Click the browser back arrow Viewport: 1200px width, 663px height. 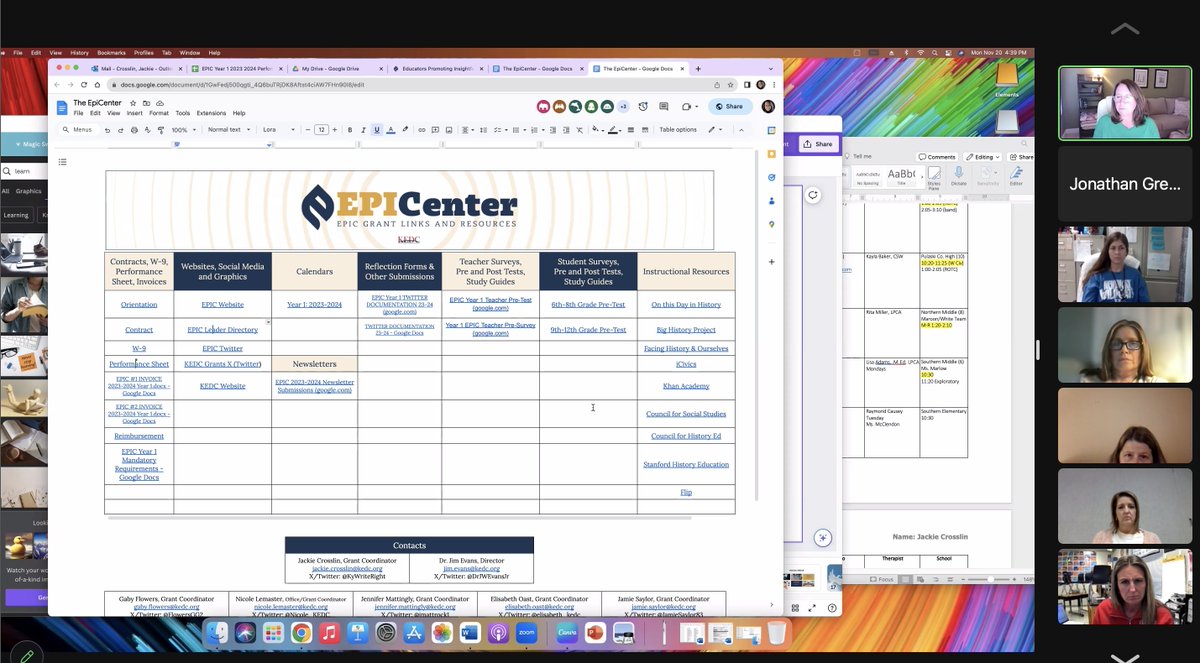[x=58, y=85]
